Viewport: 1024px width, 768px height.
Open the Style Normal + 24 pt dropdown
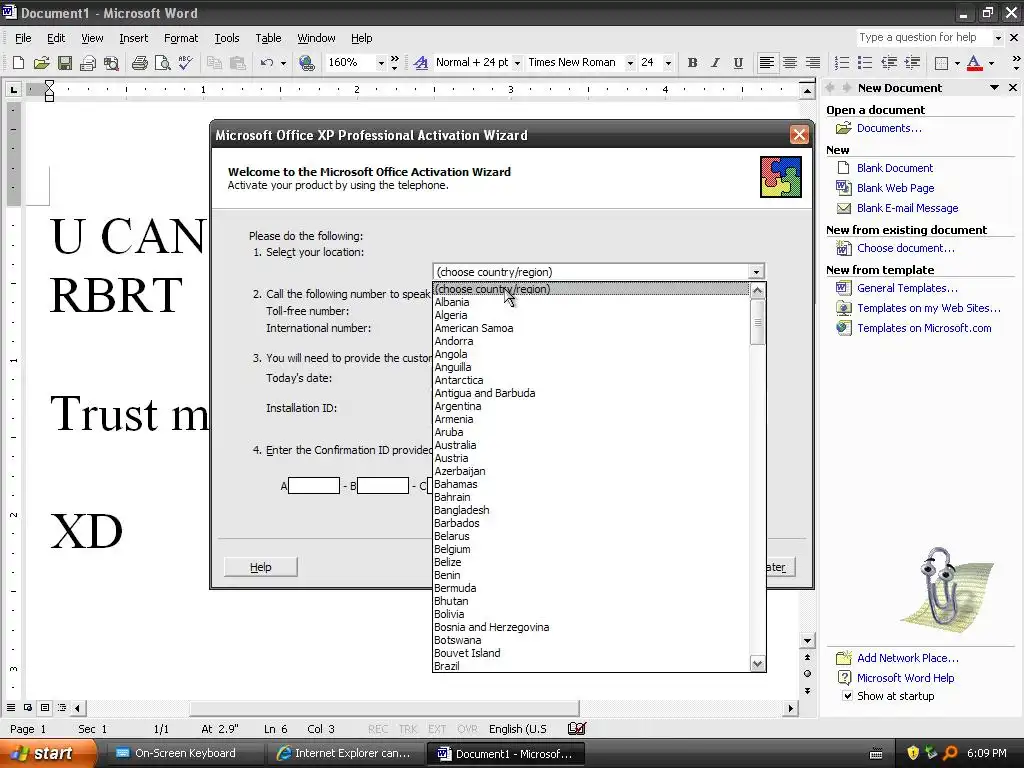[517, 63]
